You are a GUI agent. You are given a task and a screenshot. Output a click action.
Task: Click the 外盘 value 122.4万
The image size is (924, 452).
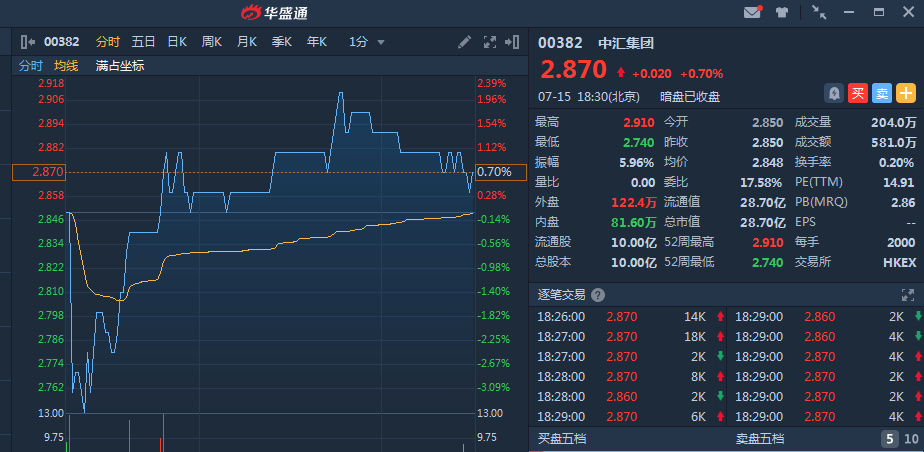[634, 202]
